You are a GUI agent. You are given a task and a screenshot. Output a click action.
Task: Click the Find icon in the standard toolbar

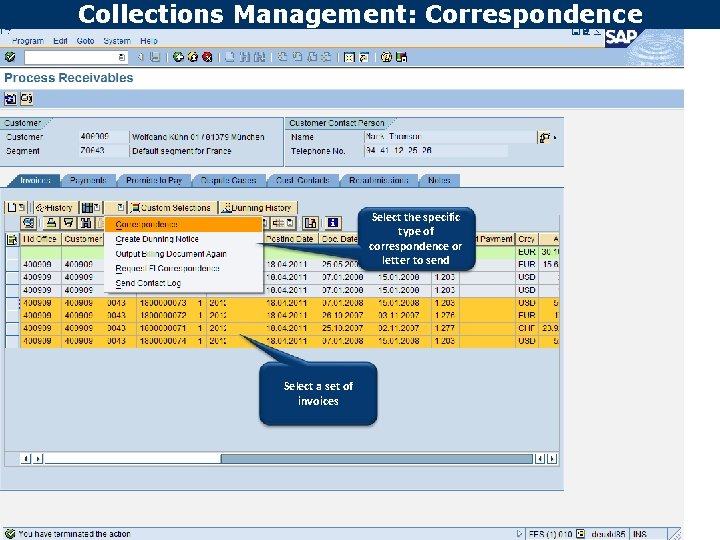click(245, 57)
